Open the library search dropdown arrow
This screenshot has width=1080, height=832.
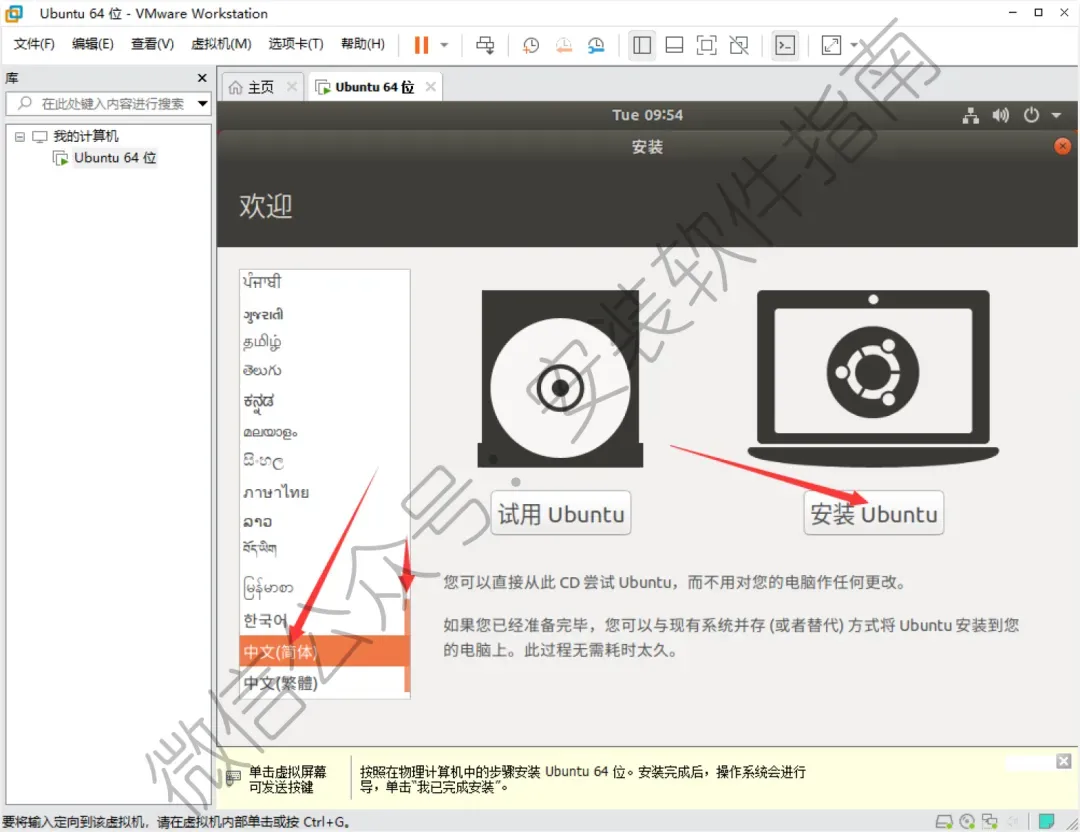(202, 103)
